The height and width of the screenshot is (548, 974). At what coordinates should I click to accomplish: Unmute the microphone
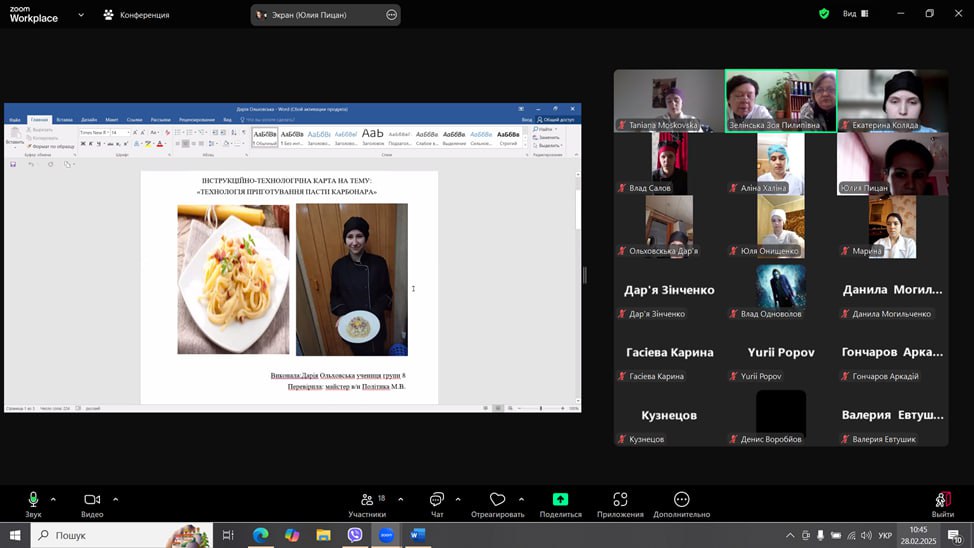[33, 500]
